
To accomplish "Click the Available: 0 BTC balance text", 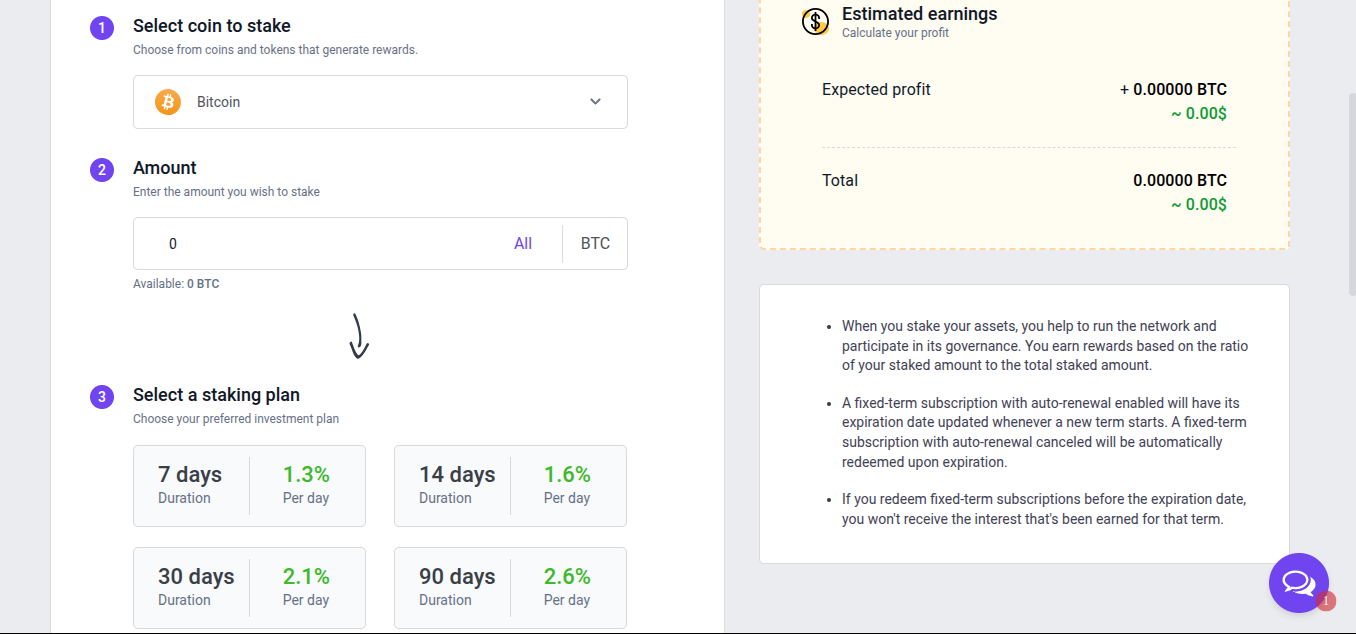I will click(176, 284).
